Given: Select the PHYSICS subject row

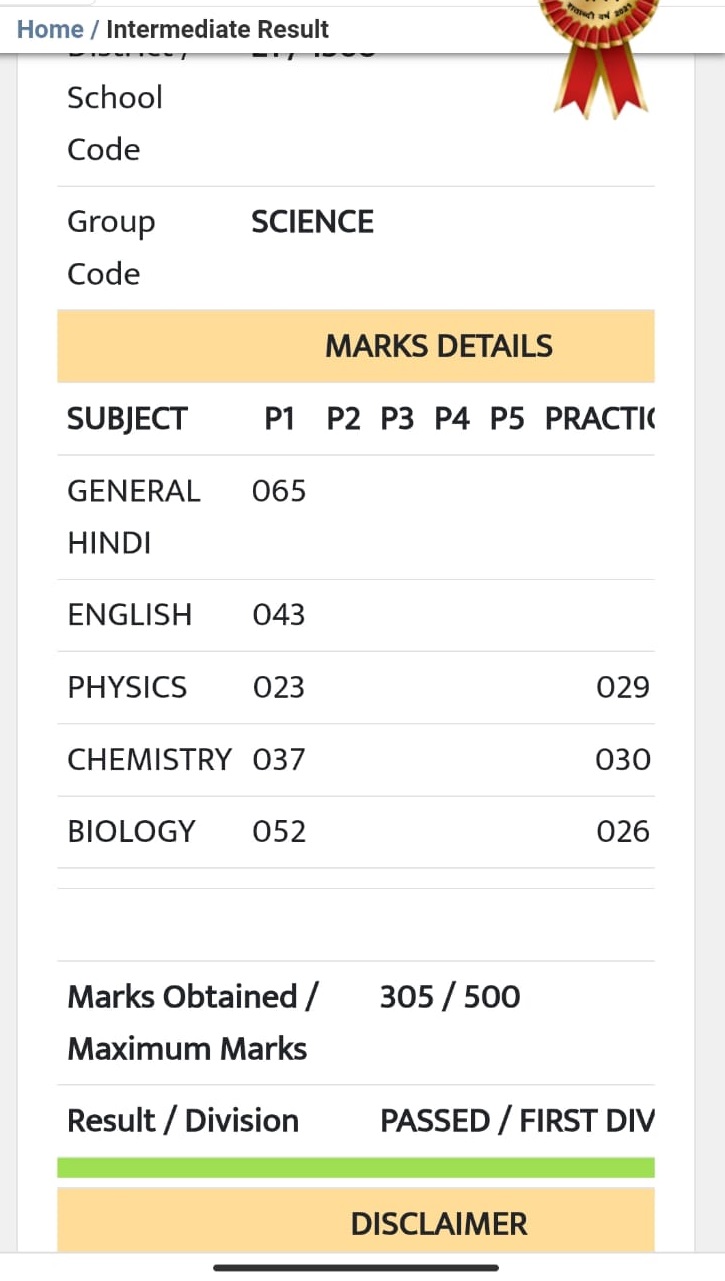Looking at the screenshot, I should coord(356,688).
